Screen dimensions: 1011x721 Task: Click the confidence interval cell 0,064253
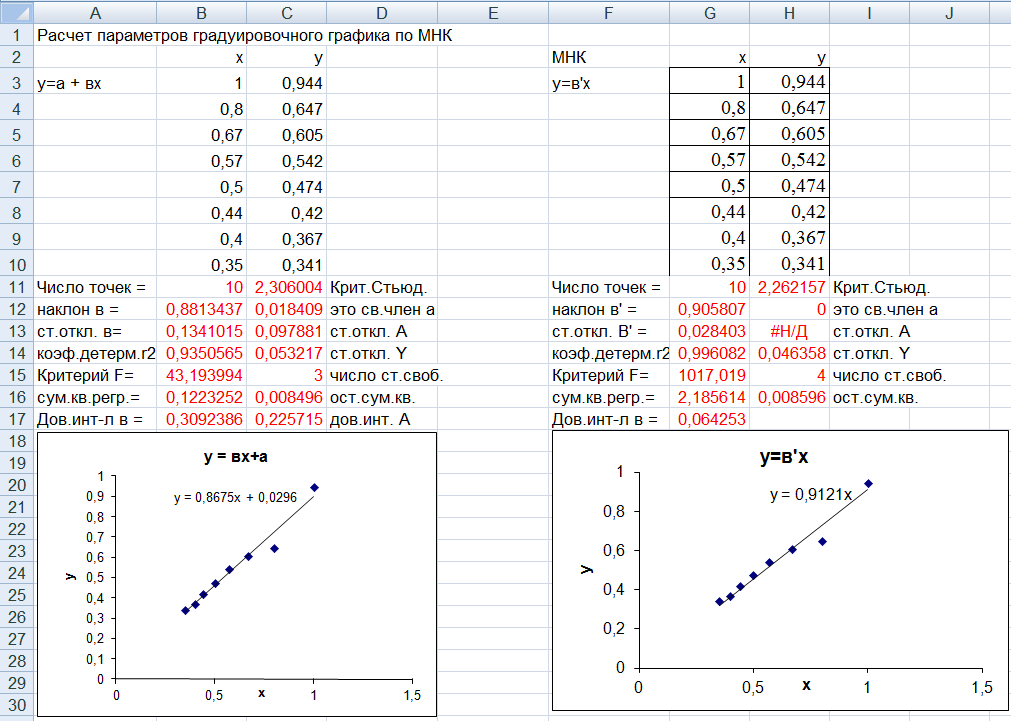709,420
